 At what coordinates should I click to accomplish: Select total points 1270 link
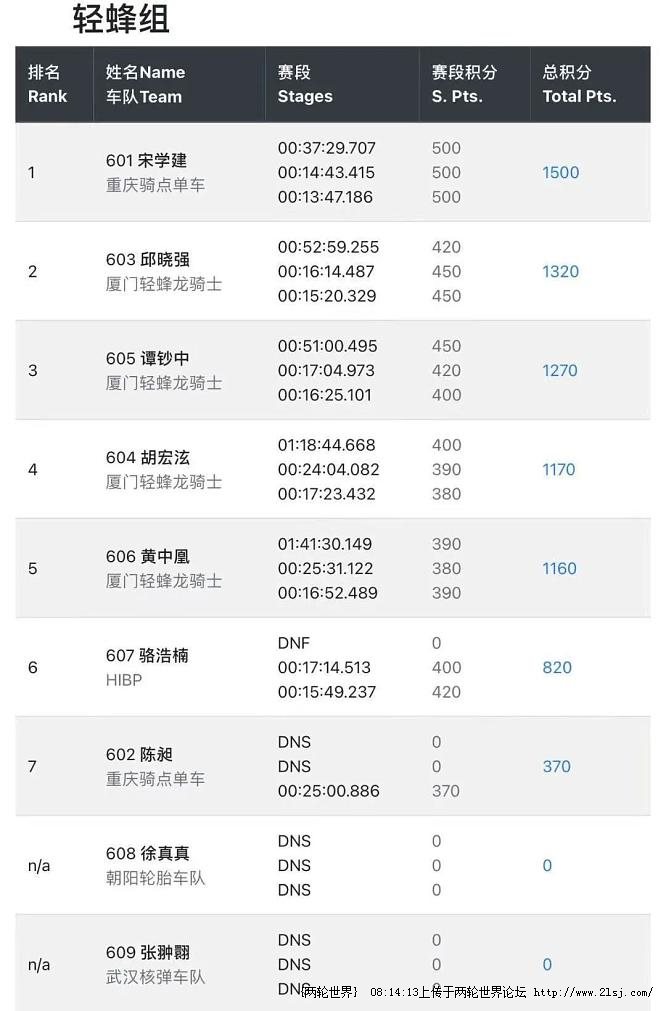(560, 371)
